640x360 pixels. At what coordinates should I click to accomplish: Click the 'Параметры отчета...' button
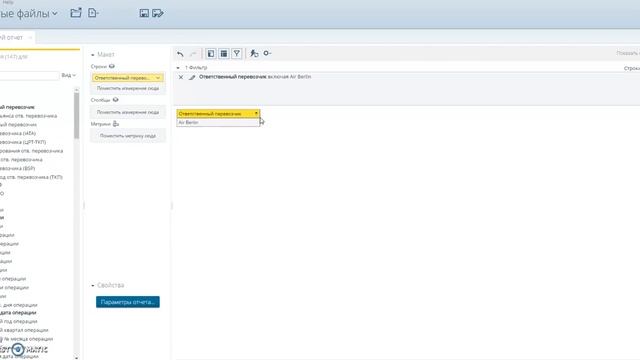[128, 302]
